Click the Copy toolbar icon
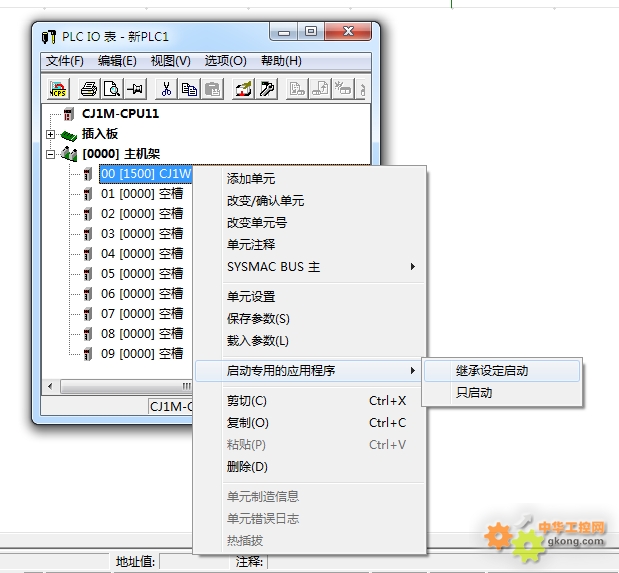Image resolution: width=619 pixels, height=573 pixels. pyautogui.click(x=189, y=89)
